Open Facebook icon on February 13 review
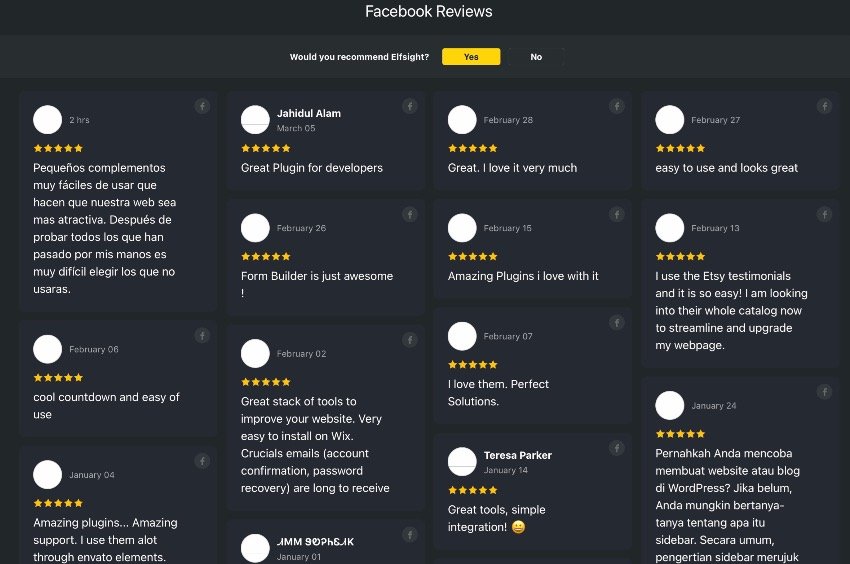Image resolution: width=850 pixels, height=564 pixels. coord(824,215)
